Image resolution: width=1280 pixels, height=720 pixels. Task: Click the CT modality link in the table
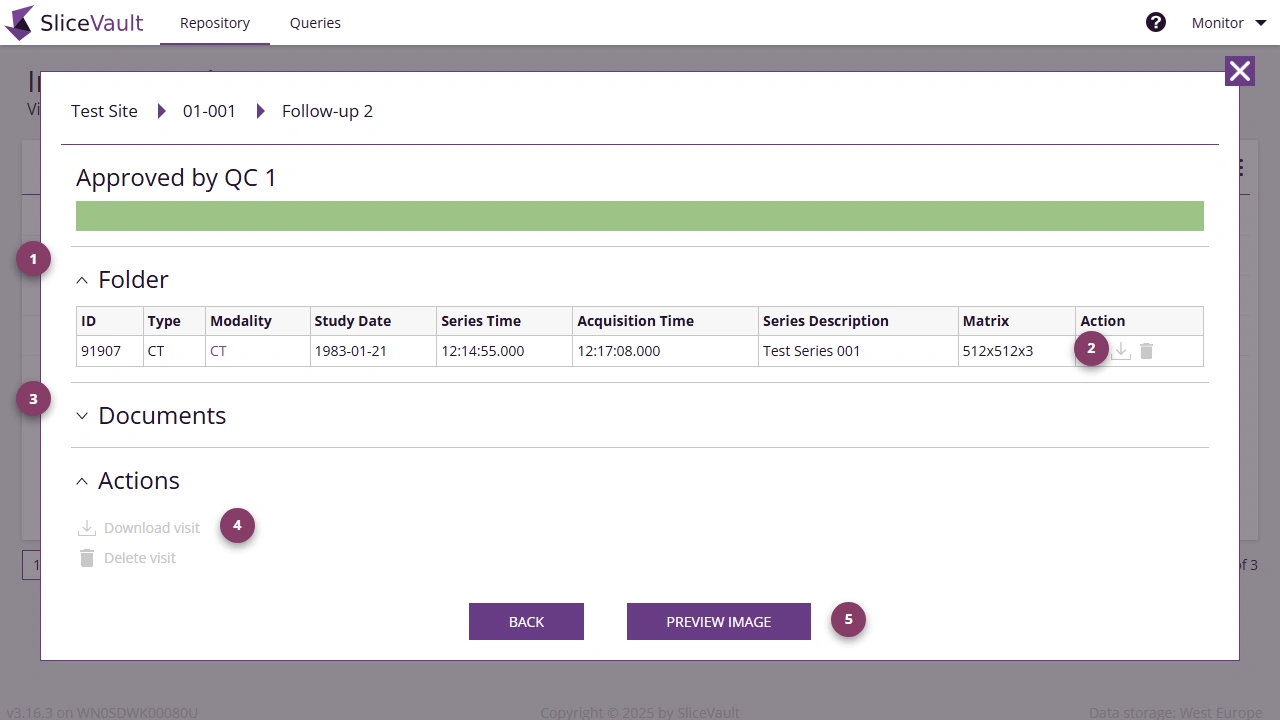(218, 351)
